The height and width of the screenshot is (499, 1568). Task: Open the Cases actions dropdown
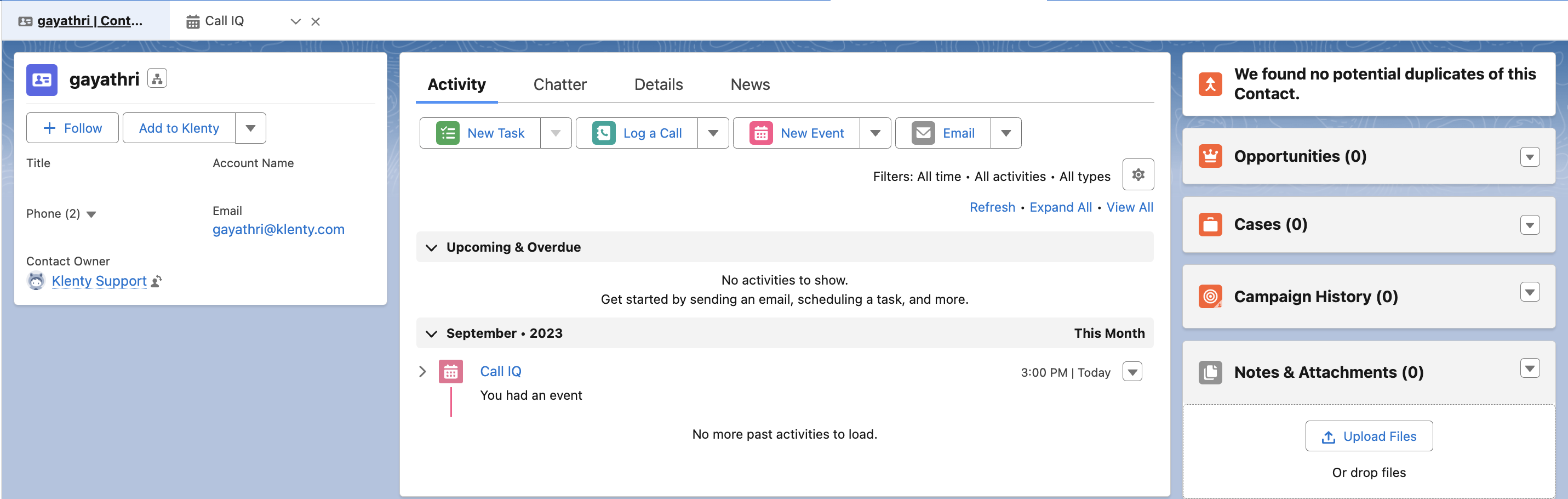click(1530, 225)
